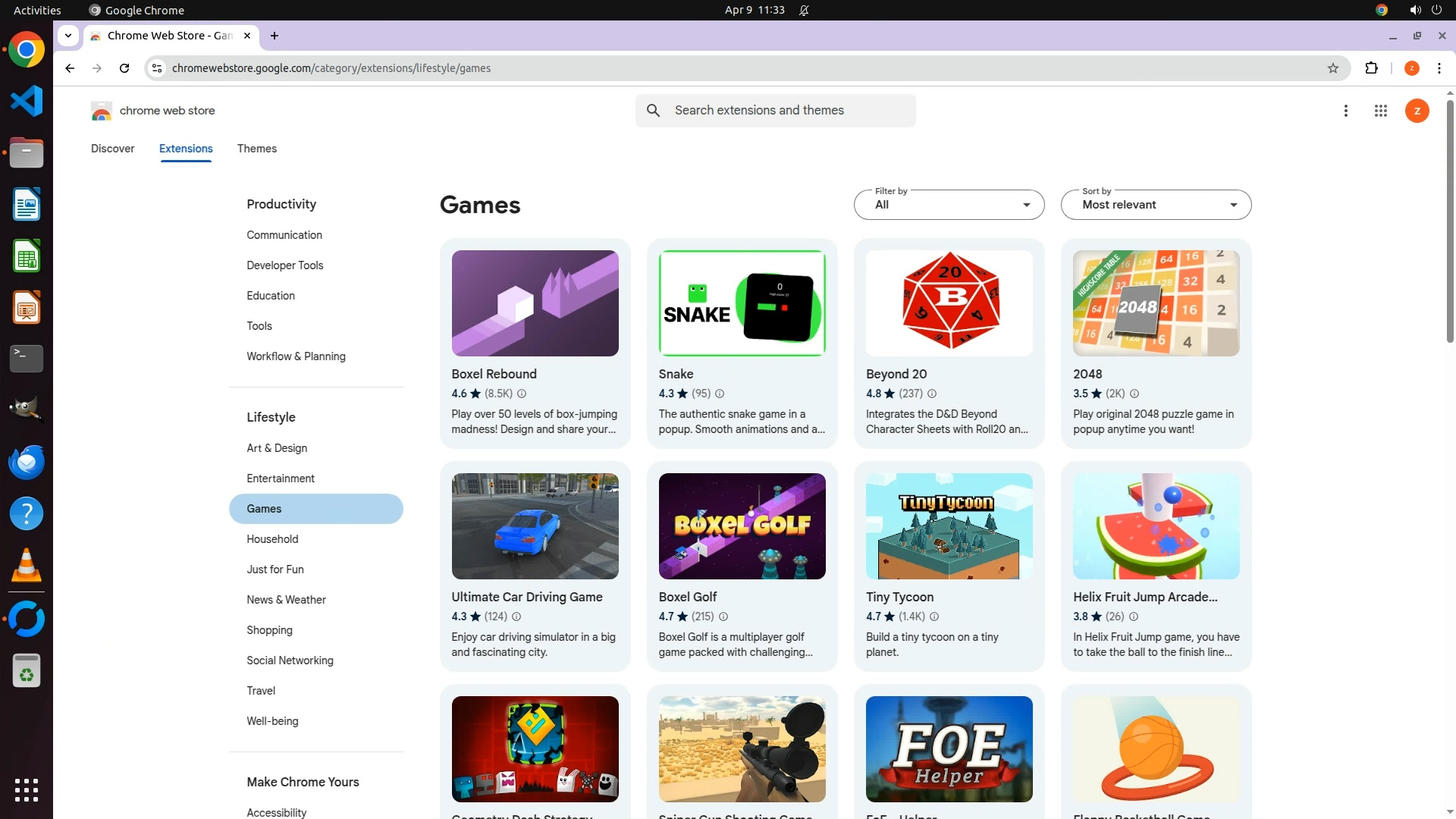Click the bookmark star icon in address bar
This screenshot has height=819, width=1456.
point(1332,68)
